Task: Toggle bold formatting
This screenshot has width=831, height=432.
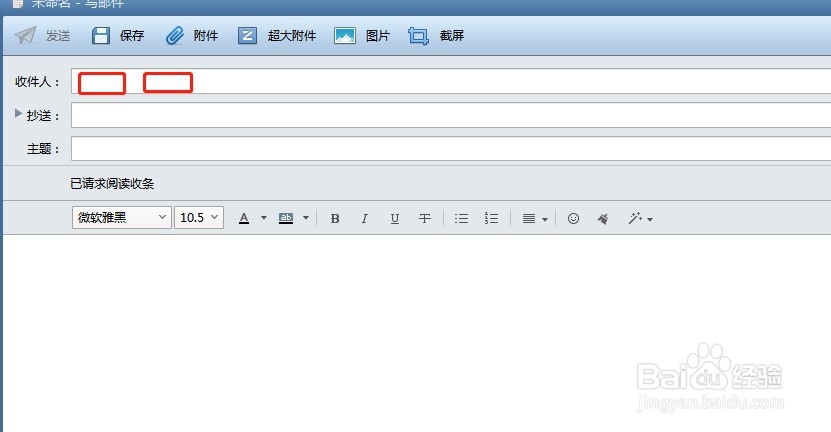Action: coord(335,218)
